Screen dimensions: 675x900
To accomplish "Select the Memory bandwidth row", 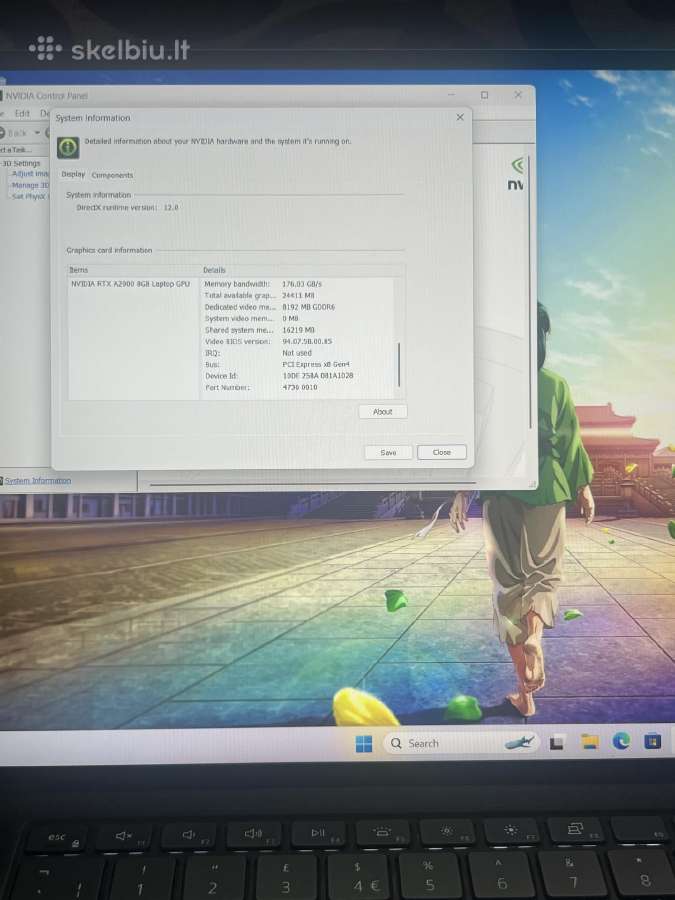I will point(298,284).
